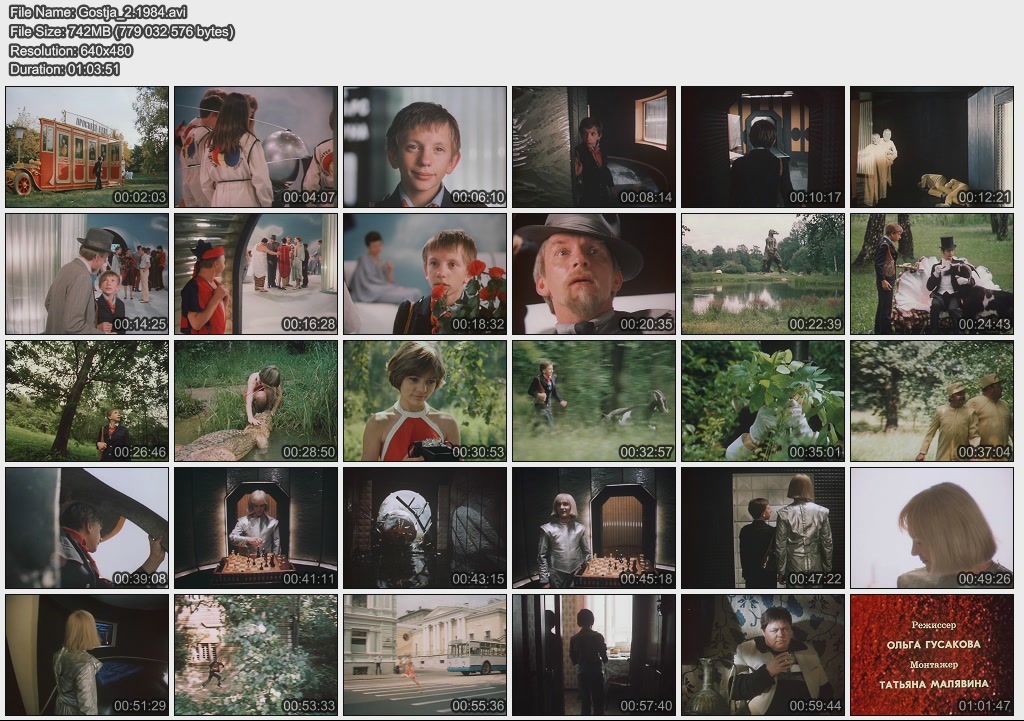This screenshot has width=1024, height=721.
Task: Click the pond landscape thumbnail at 00:22:39
Action: point(763,273)
